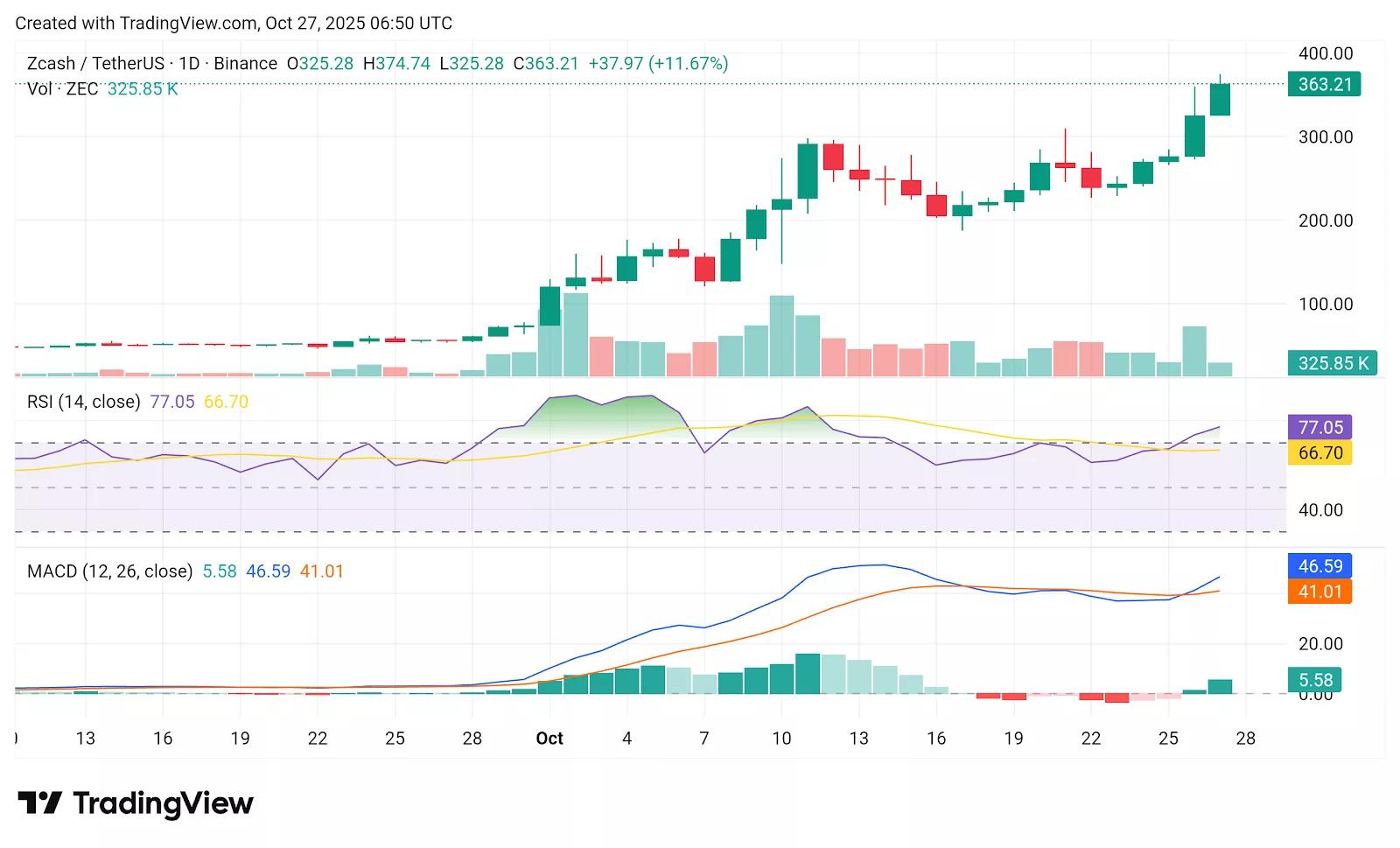Expand the Zcash / TetherUS symbol picker
The image size is (1400, 848).
pos(99,63)
